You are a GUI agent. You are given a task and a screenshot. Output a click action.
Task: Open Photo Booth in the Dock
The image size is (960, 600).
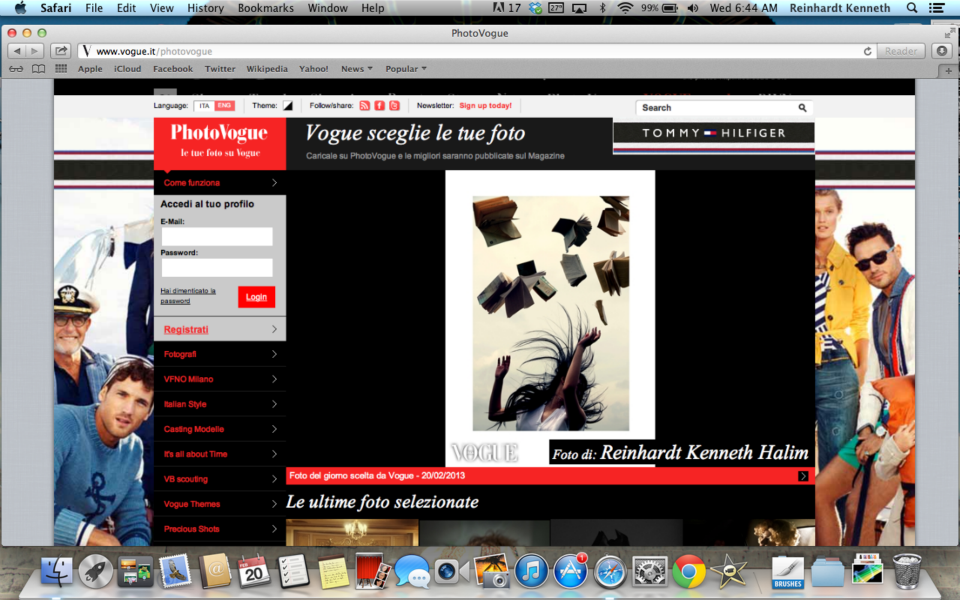point(372,571)
